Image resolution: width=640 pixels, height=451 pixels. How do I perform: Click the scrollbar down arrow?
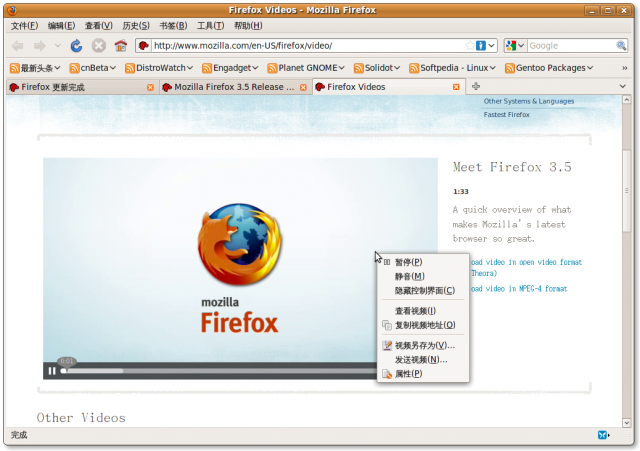click(627, 423)
